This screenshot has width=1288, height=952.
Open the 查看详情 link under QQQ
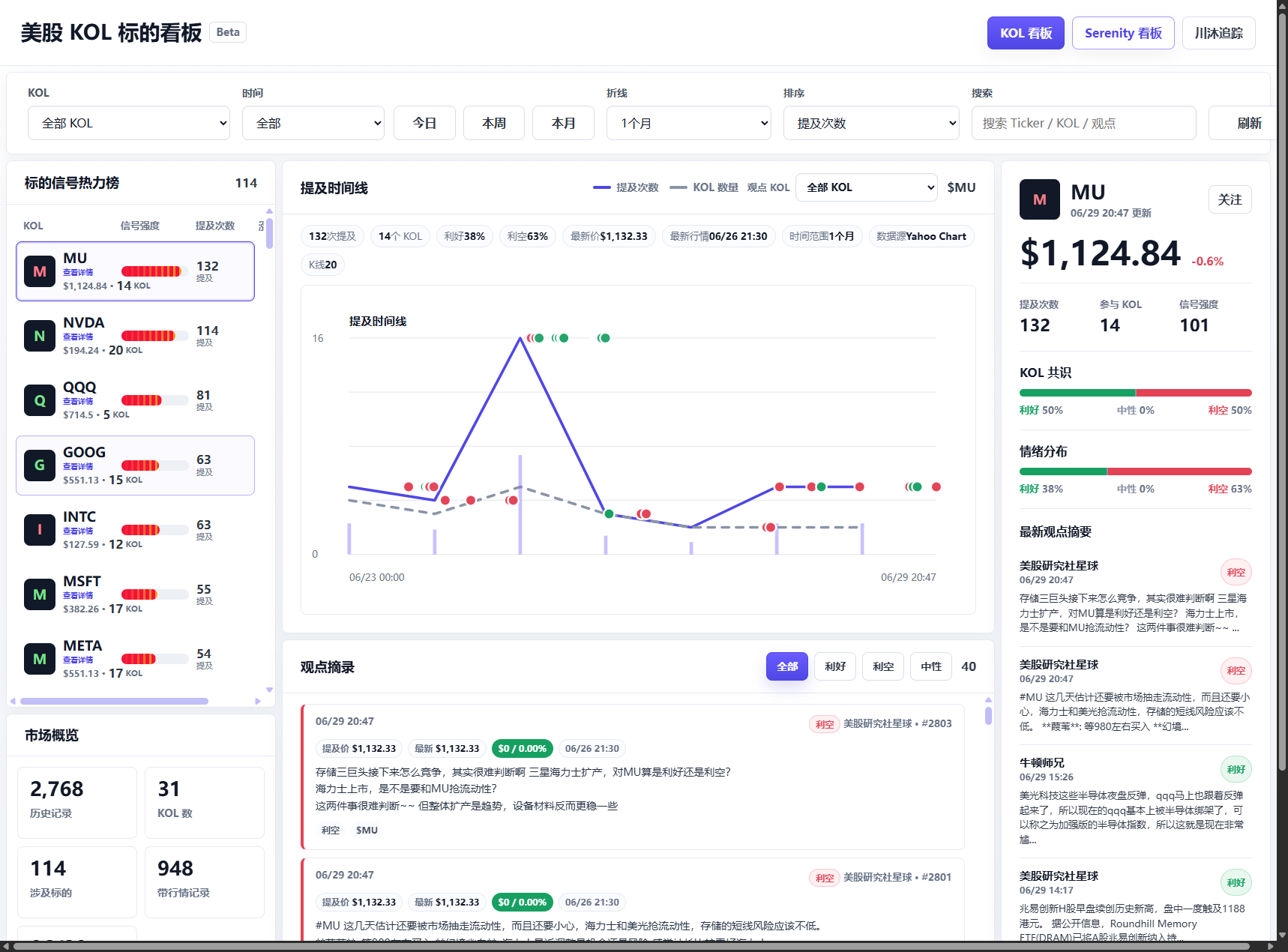tap(78, 402)
